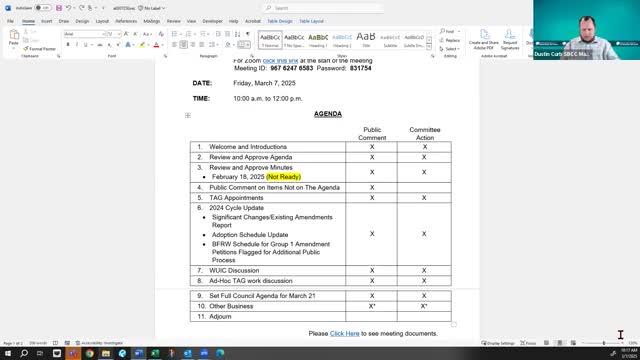Click the Decrease Indent icon
Image resolution: width=640 pixels, height=360 pixels.
pos(218,34)
